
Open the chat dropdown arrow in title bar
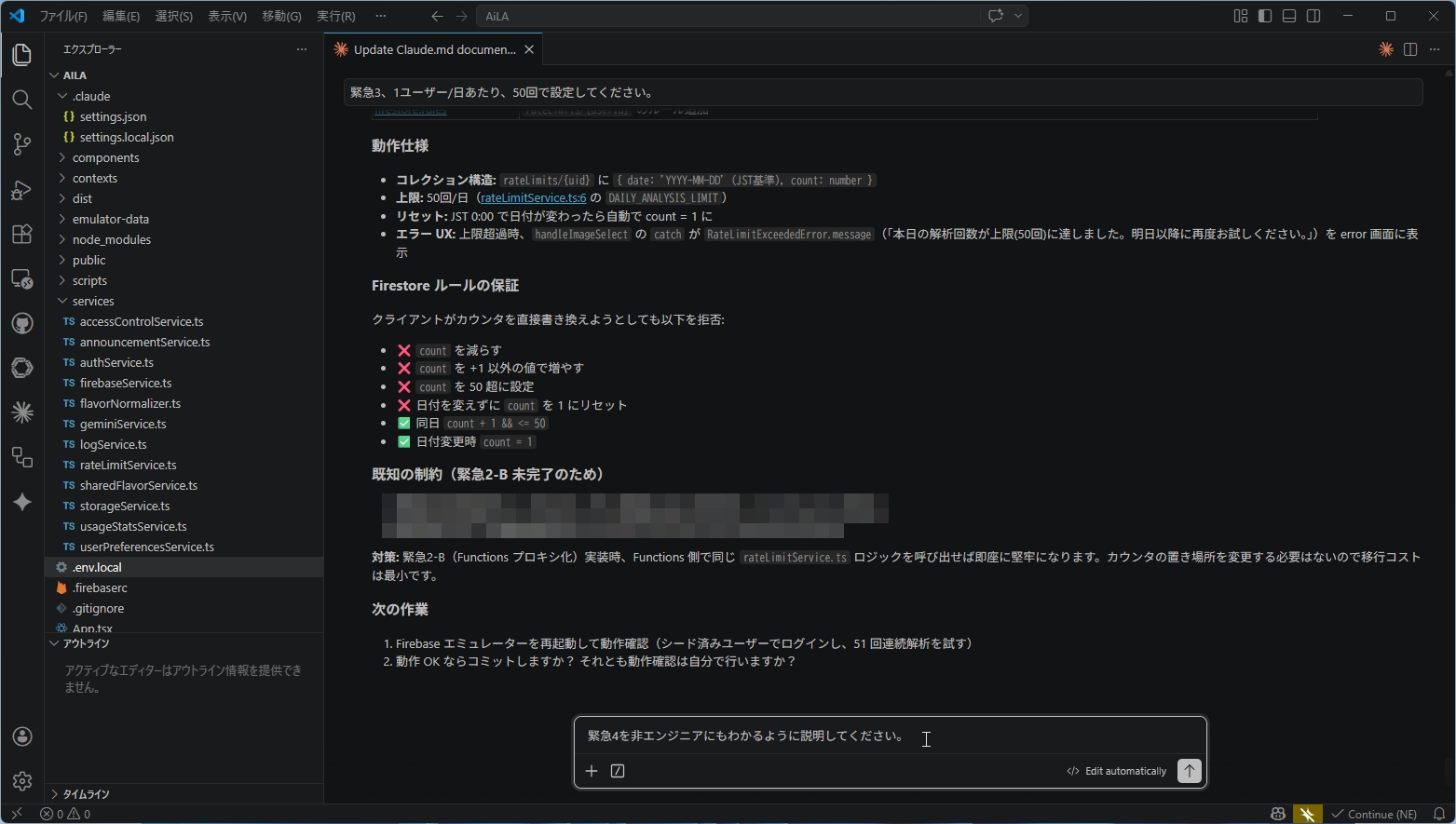(1018, 16)
